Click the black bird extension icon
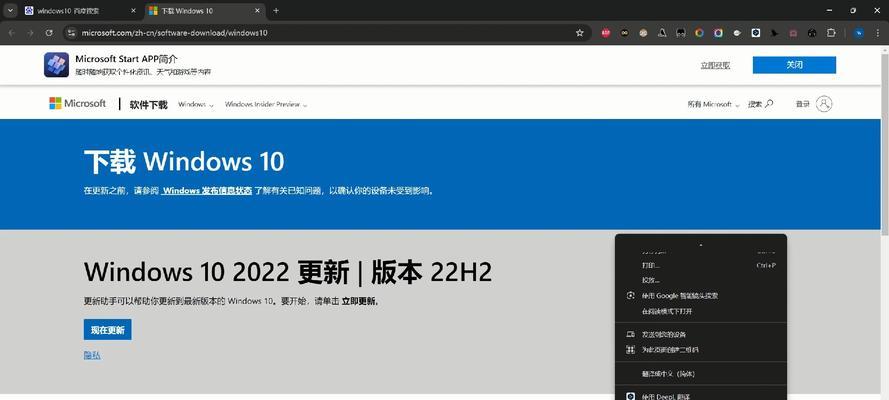The width and height of the screenshot is (889, 400). tap(774, 33)
